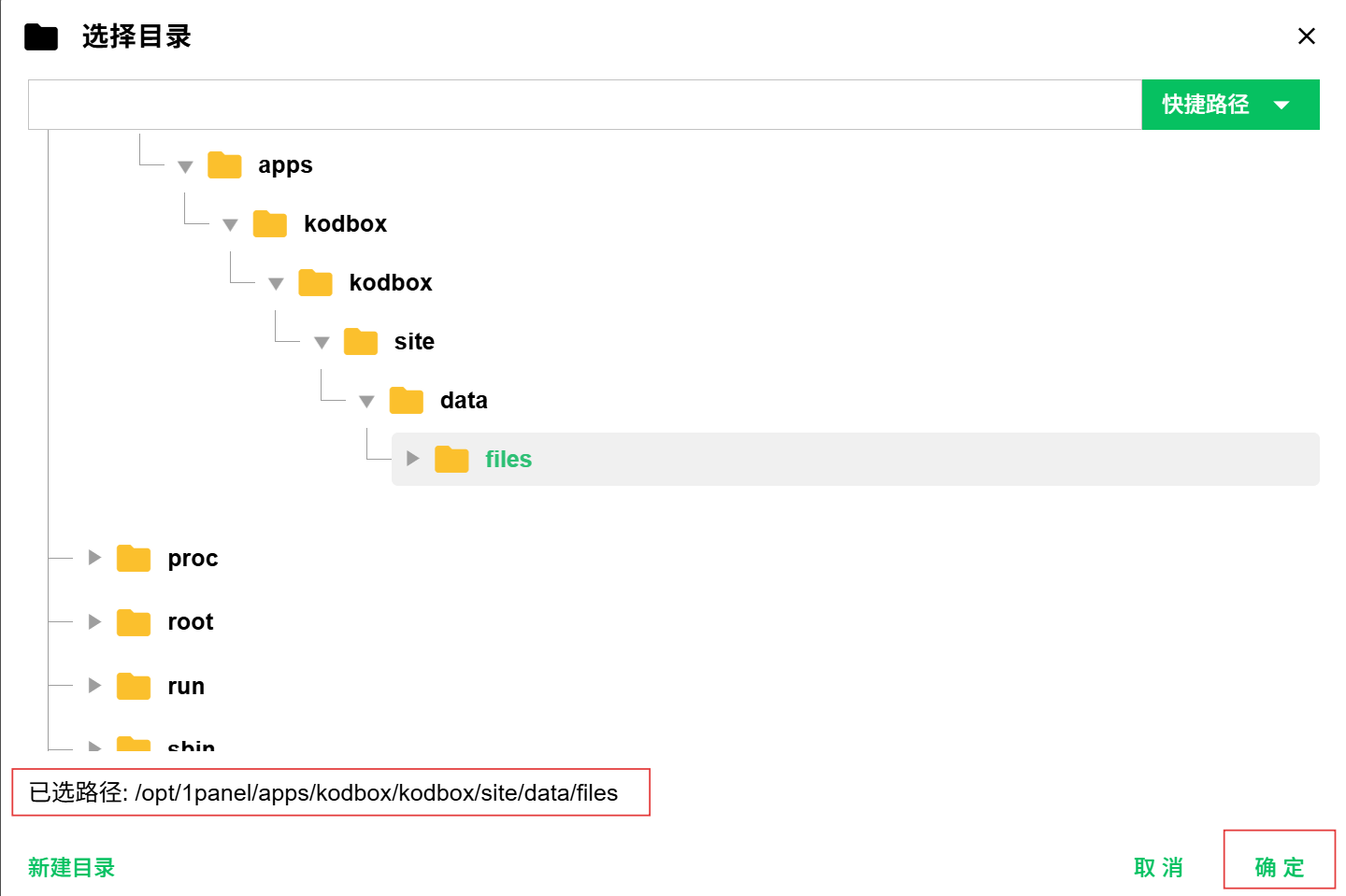Click the site folder icon
The height and width of the screenshot is (896, 1346).
point(360,342)
